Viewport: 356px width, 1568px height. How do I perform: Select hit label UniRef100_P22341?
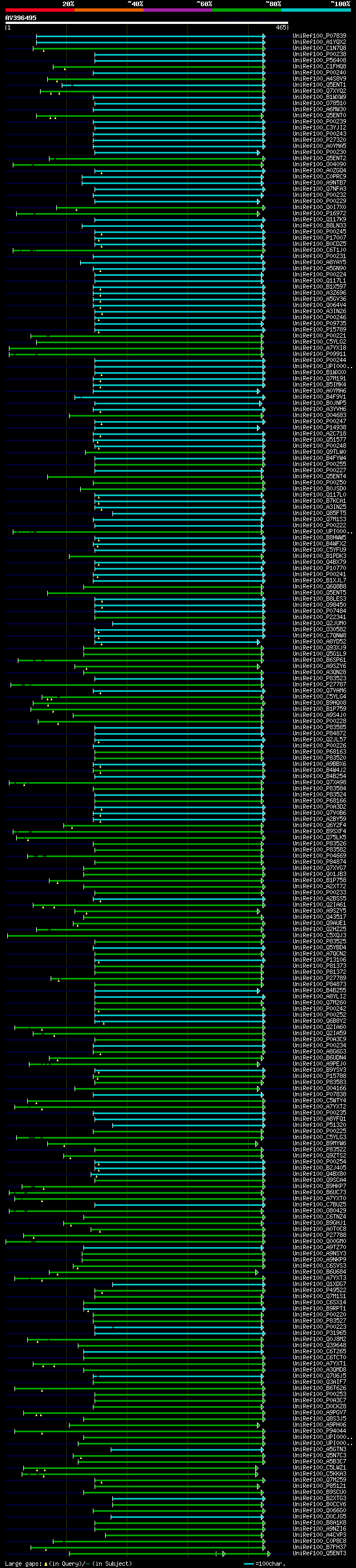[319, 617]
